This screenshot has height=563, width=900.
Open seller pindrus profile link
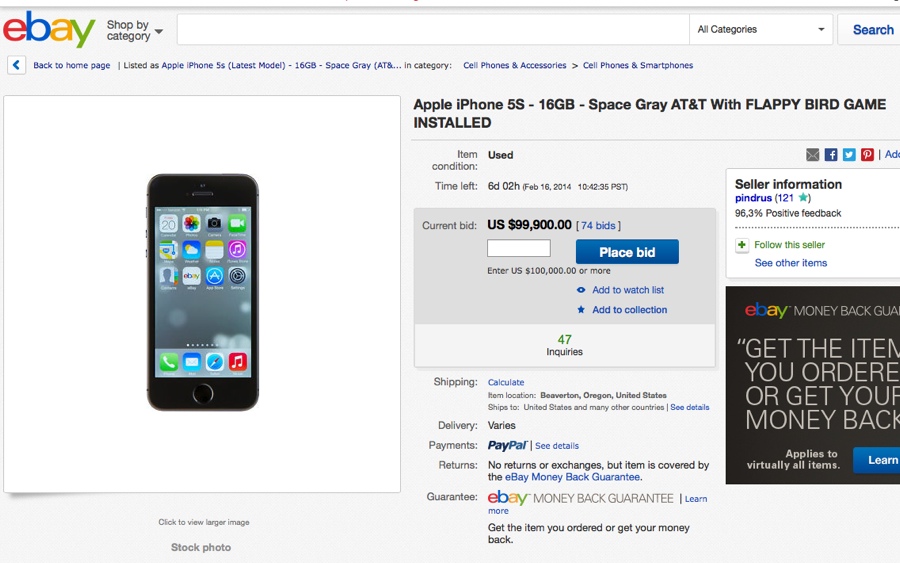point(753,198)
